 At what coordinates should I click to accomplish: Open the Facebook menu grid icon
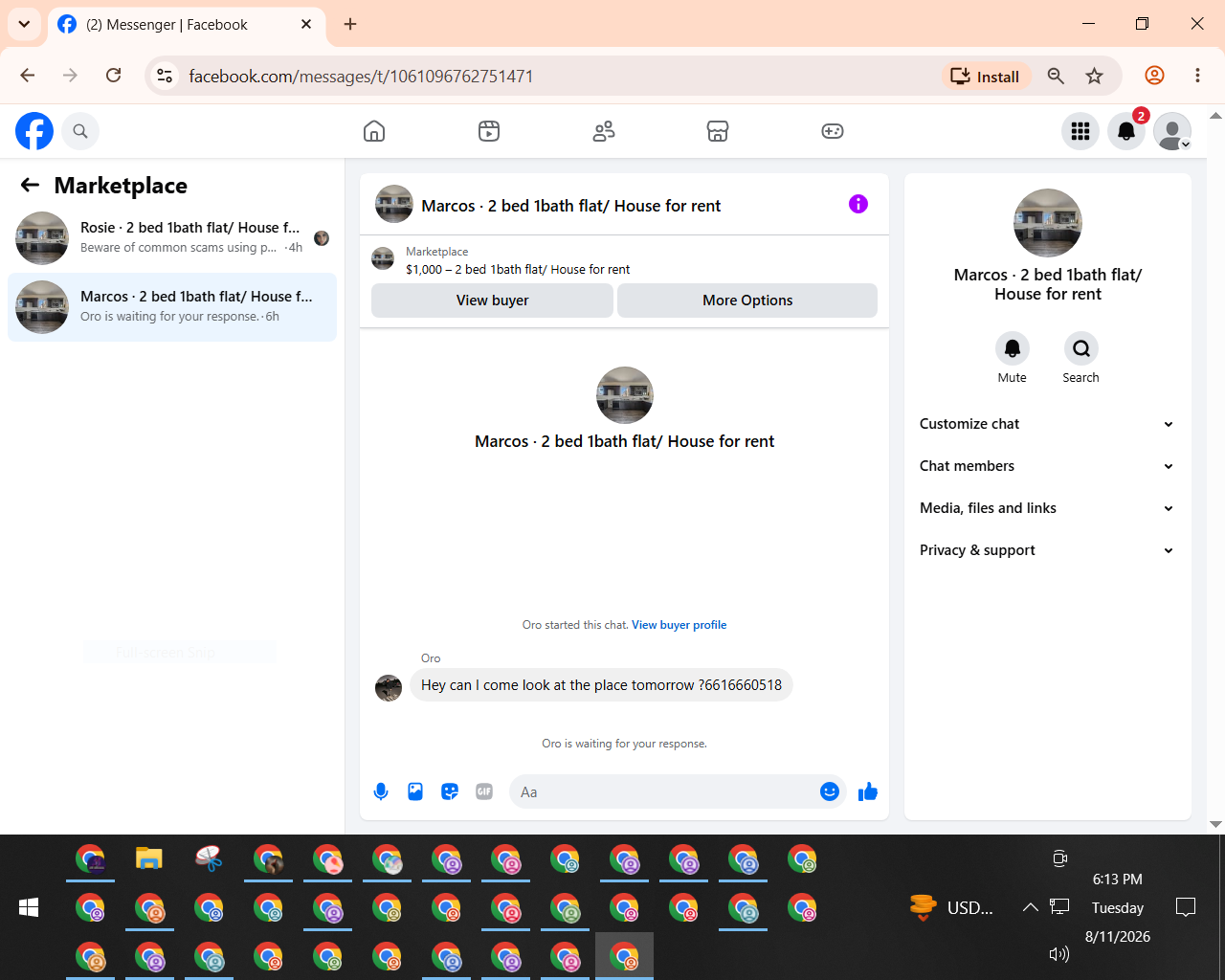click(1080, 131)
